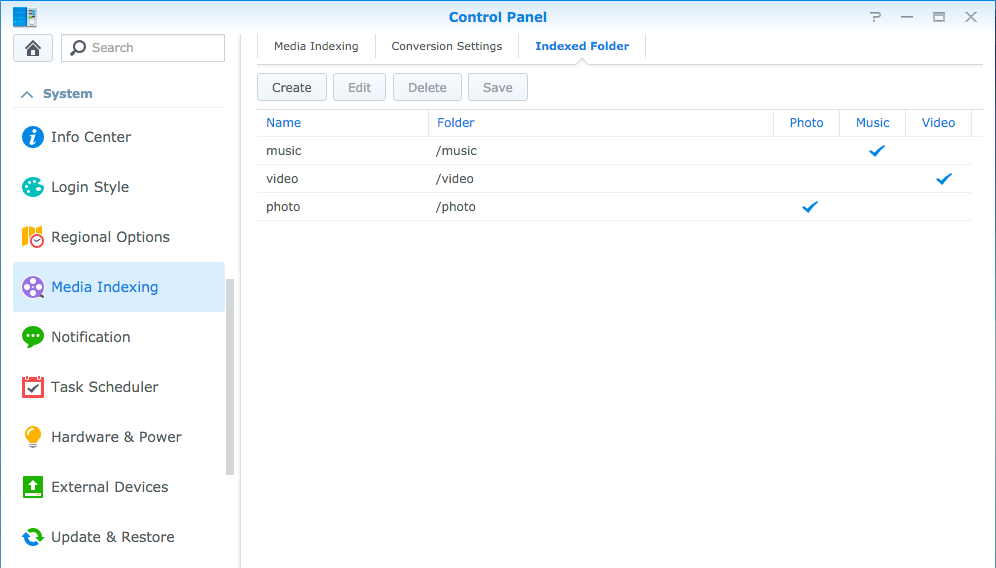Toggle Music checkmark for music folder
Screen dimensions: 996x568
[x=877, y=151]
